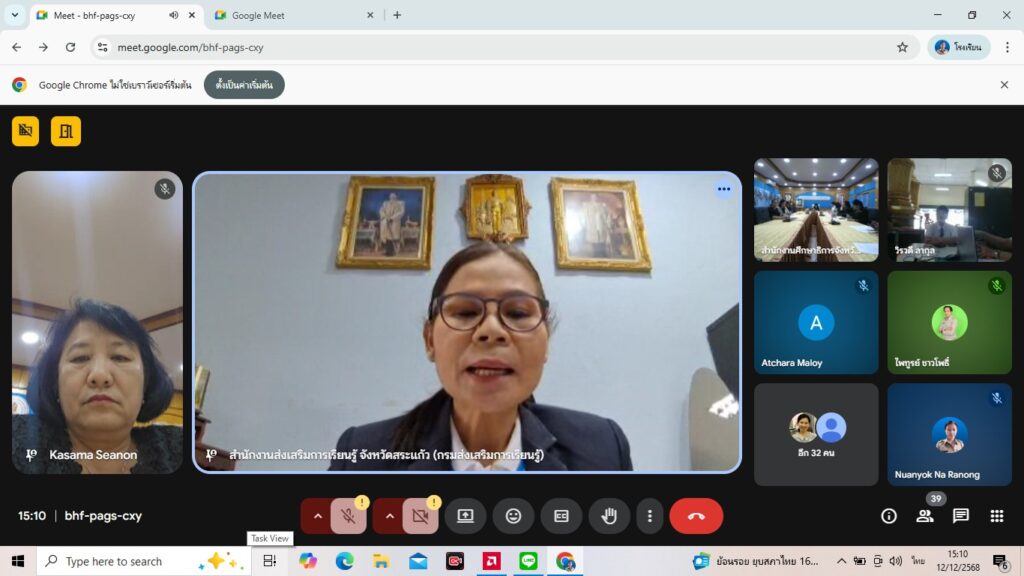Open the emoji reactions button

pyautogui.click(x=513, y=516)
